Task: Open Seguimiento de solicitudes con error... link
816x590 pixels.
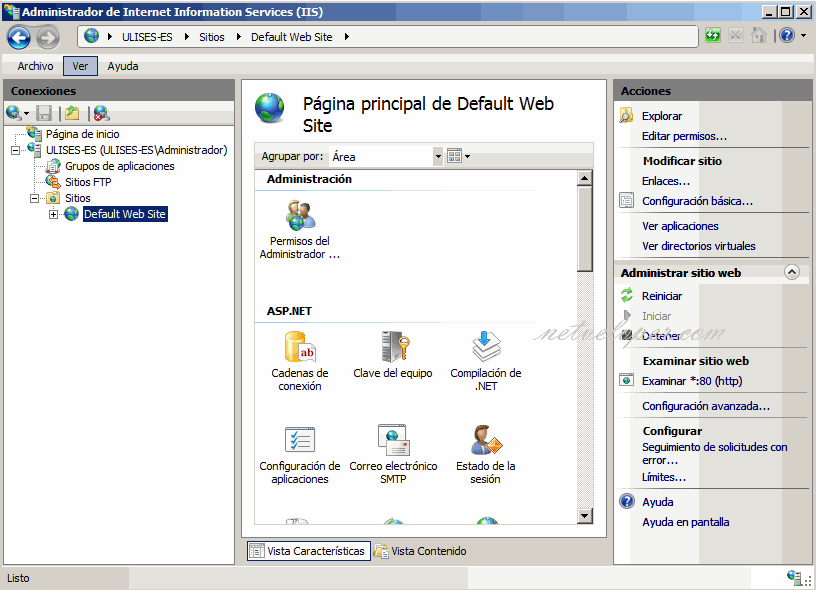Action: coord(715,453)
